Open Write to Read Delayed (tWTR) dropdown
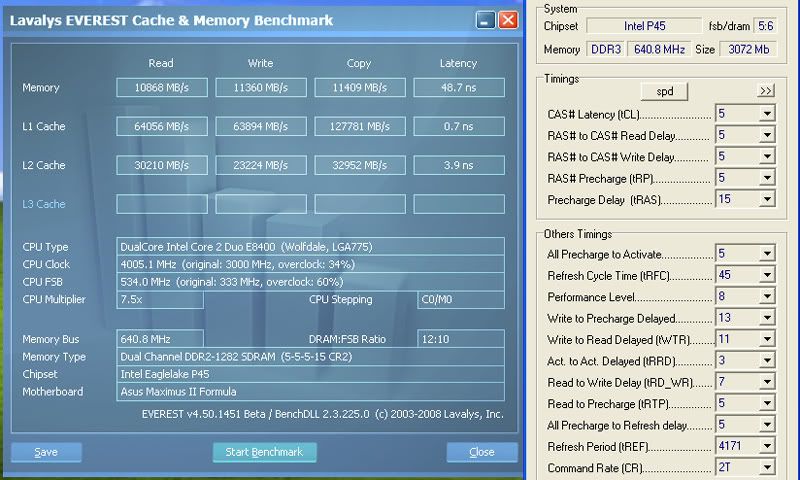 [x=767, y=339]
